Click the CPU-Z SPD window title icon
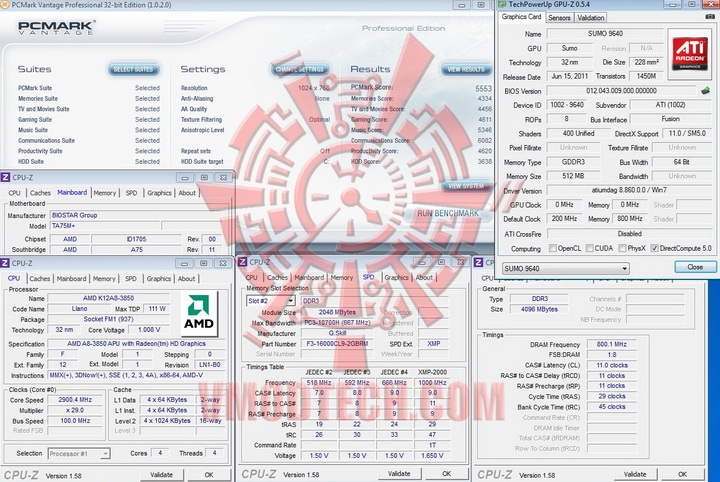The image size is (720, 482). 243,262
